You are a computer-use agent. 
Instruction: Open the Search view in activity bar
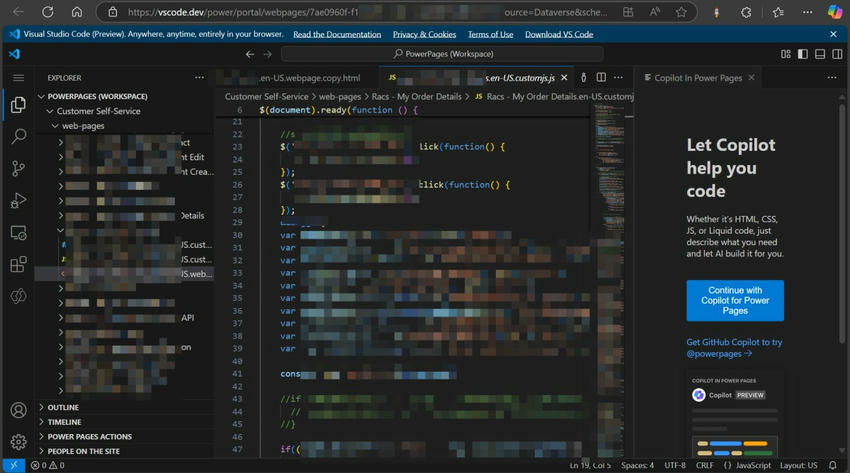(x=18, y=136)
